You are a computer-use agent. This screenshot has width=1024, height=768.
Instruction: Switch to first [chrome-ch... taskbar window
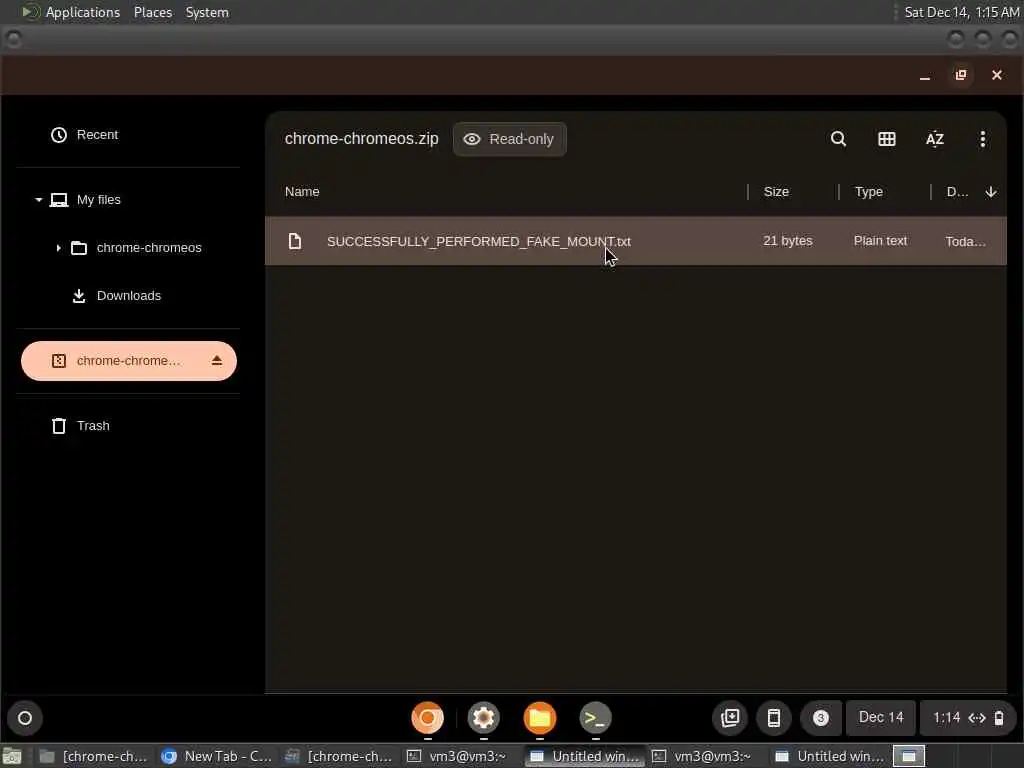93,756
